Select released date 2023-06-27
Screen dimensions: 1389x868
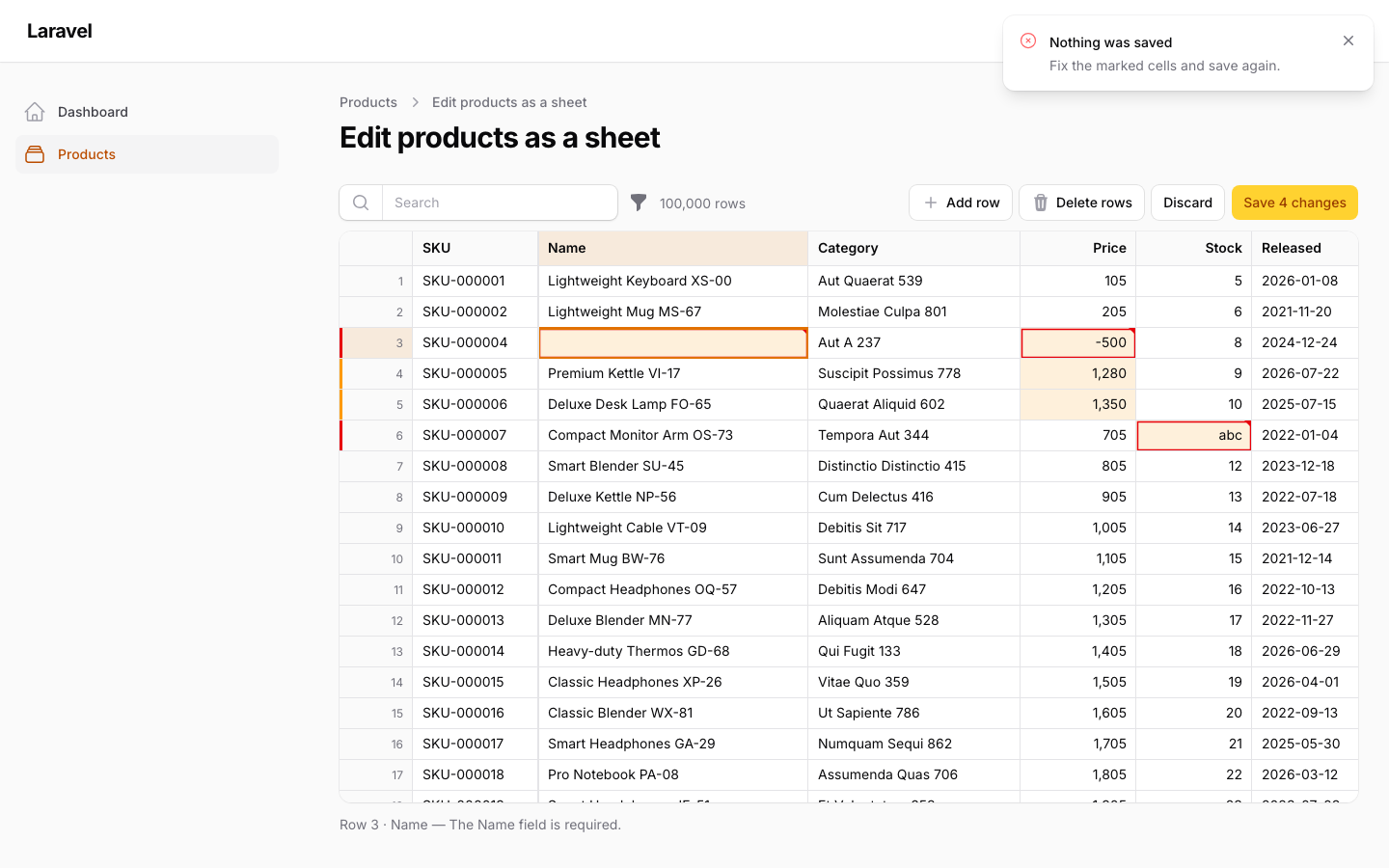(1305, 528)
